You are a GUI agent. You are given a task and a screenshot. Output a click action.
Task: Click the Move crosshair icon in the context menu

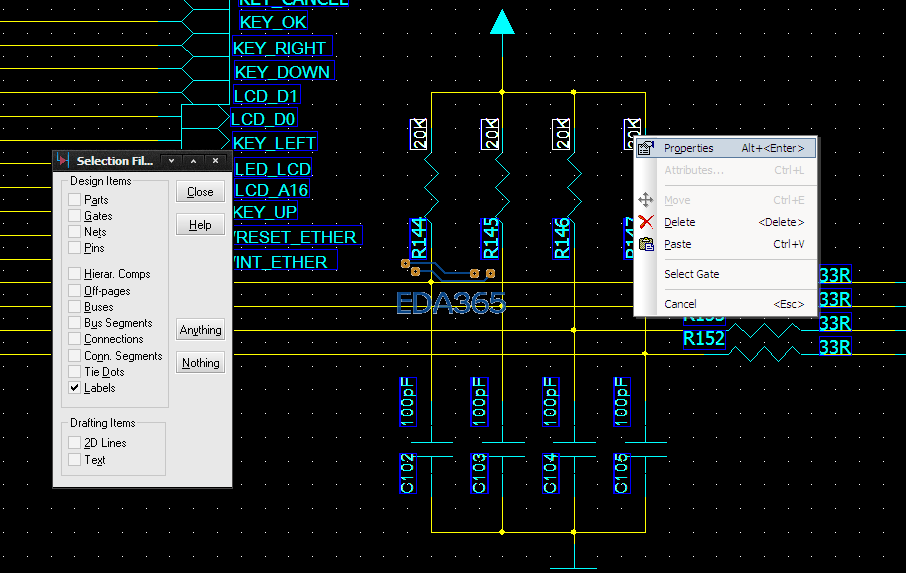[x=645, y=200]
